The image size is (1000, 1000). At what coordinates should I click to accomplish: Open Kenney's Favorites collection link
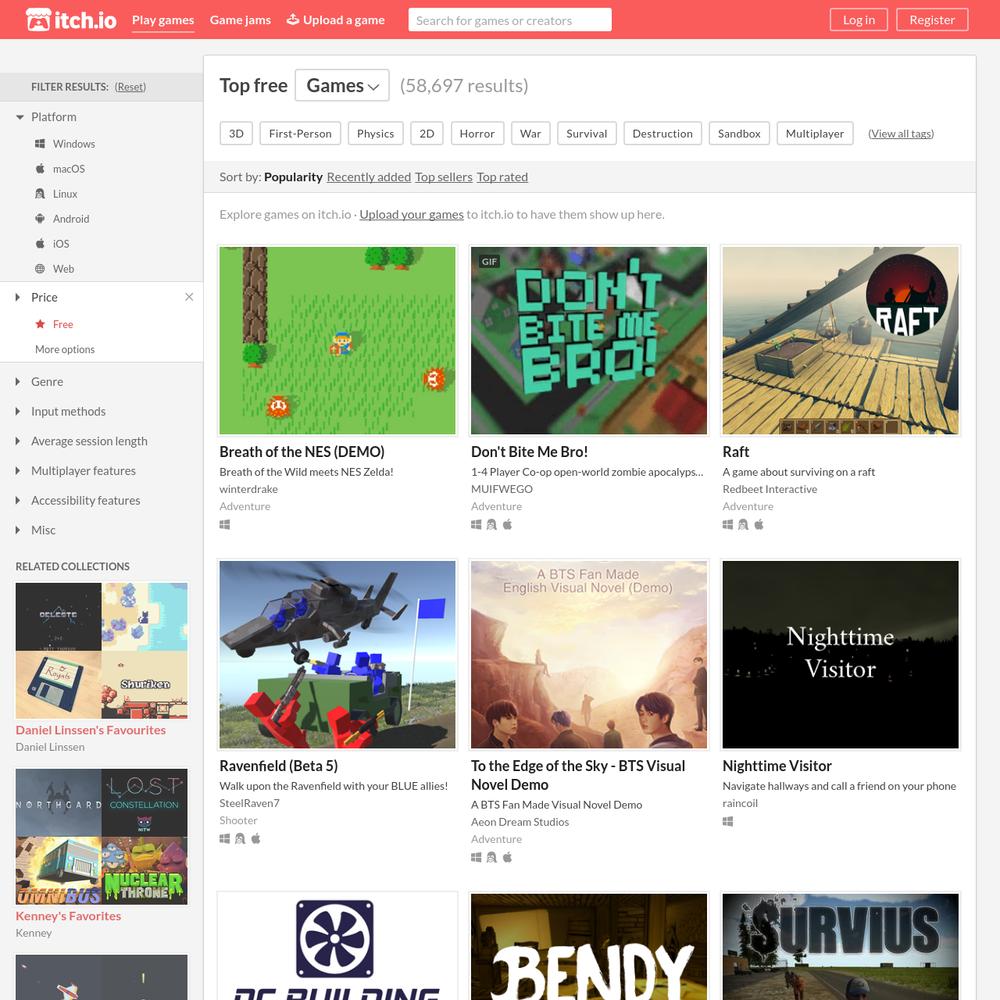[68, 916]
